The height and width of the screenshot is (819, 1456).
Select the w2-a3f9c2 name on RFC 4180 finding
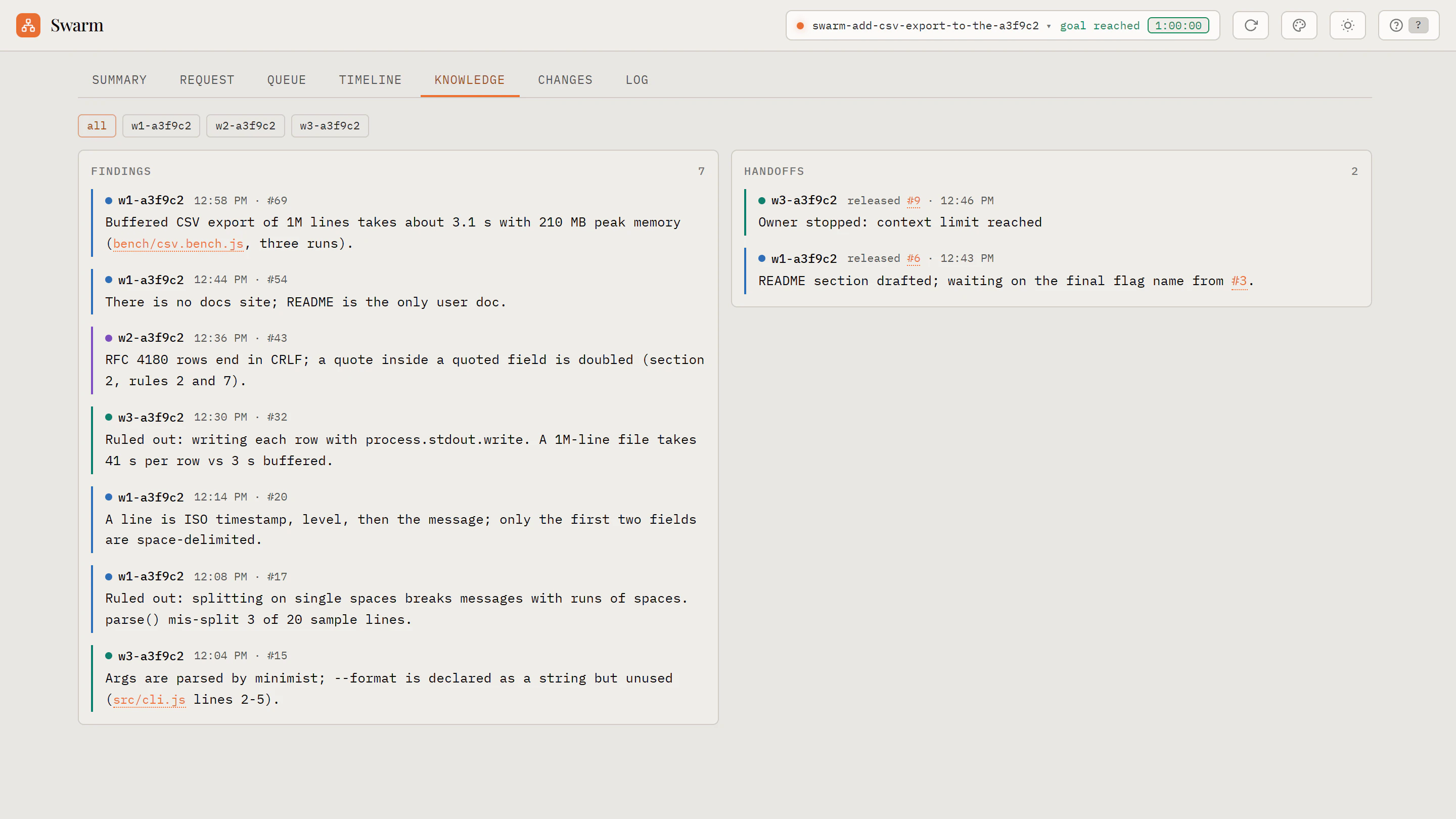click(x=151, y=338)
